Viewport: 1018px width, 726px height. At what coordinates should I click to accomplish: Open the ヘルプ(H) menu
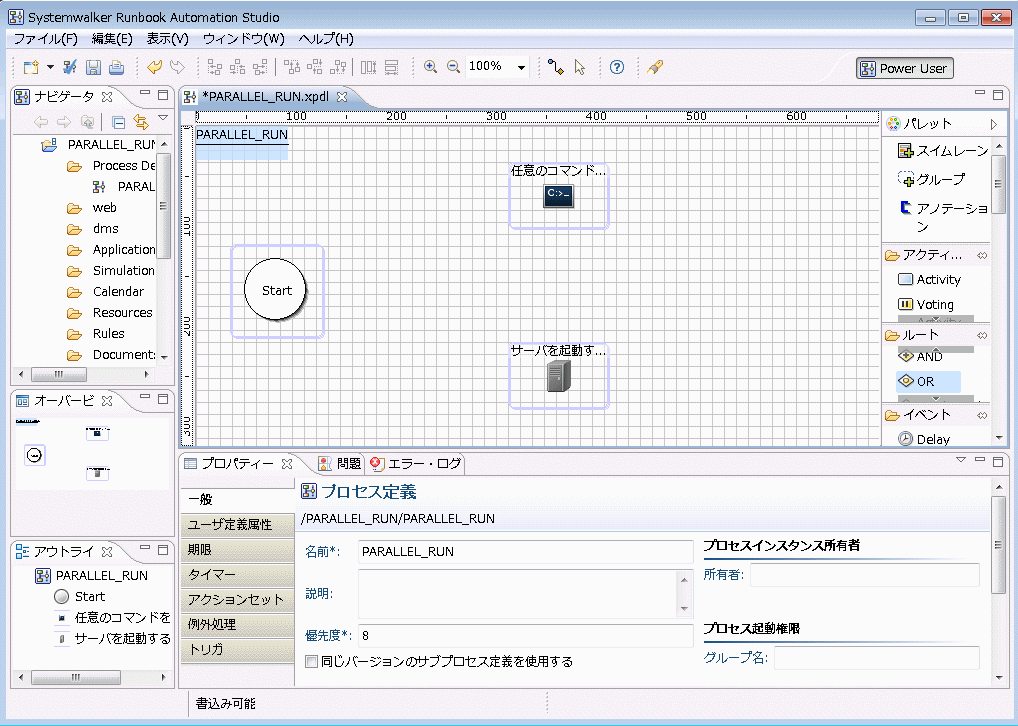pyautogui.click(x=326, y=39)
